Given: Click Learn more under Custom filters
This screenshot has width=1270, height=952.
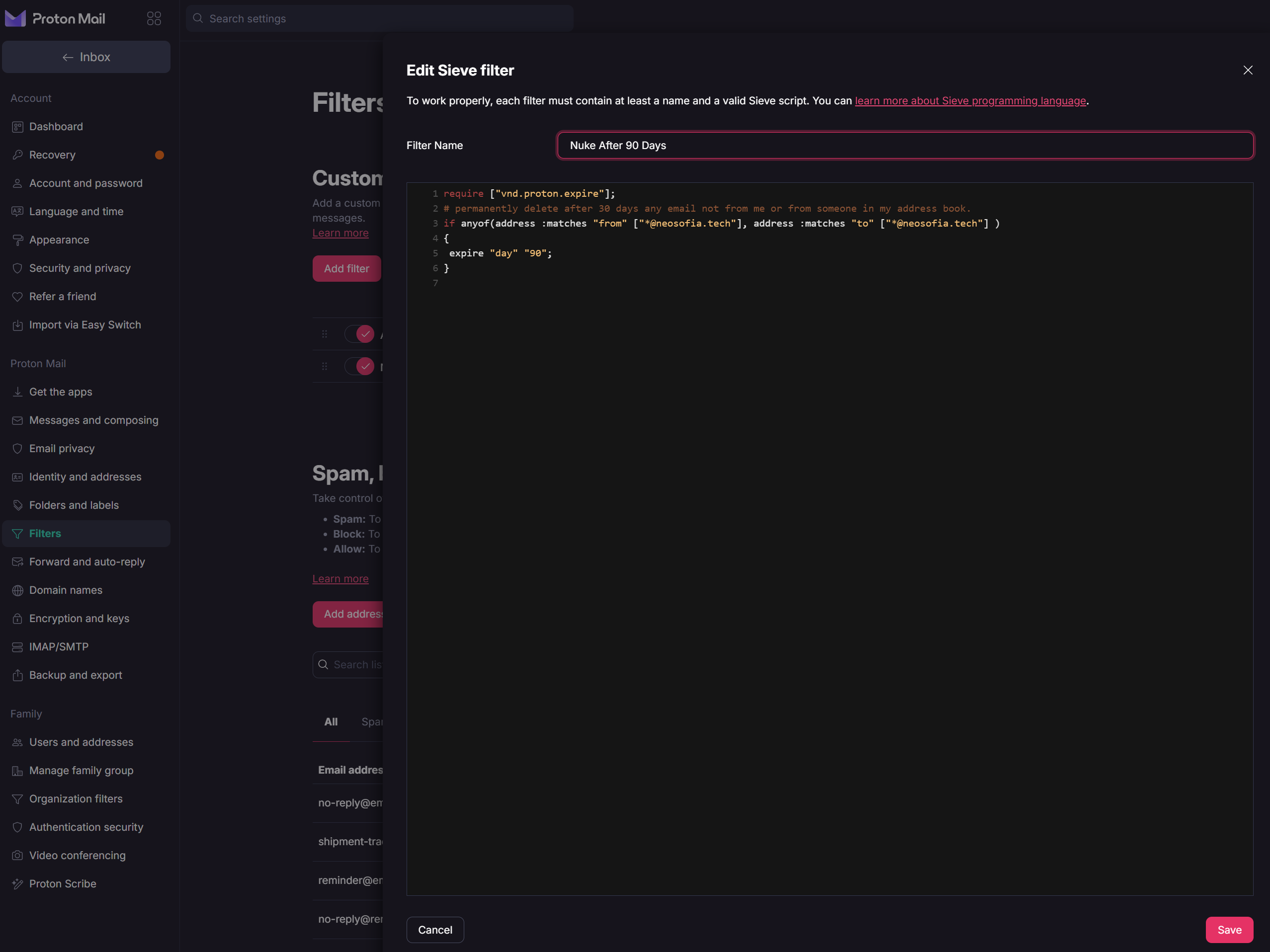Looking at the screenshot, I should pos(340,233).
